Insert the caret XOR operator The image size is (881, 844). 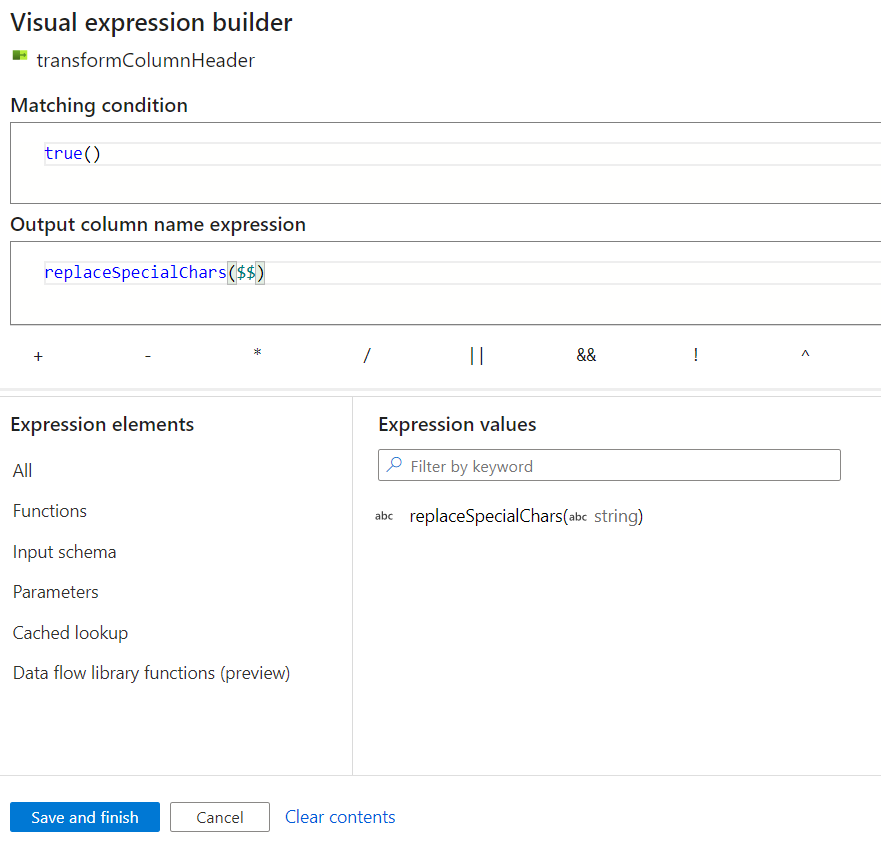[805, 355]
